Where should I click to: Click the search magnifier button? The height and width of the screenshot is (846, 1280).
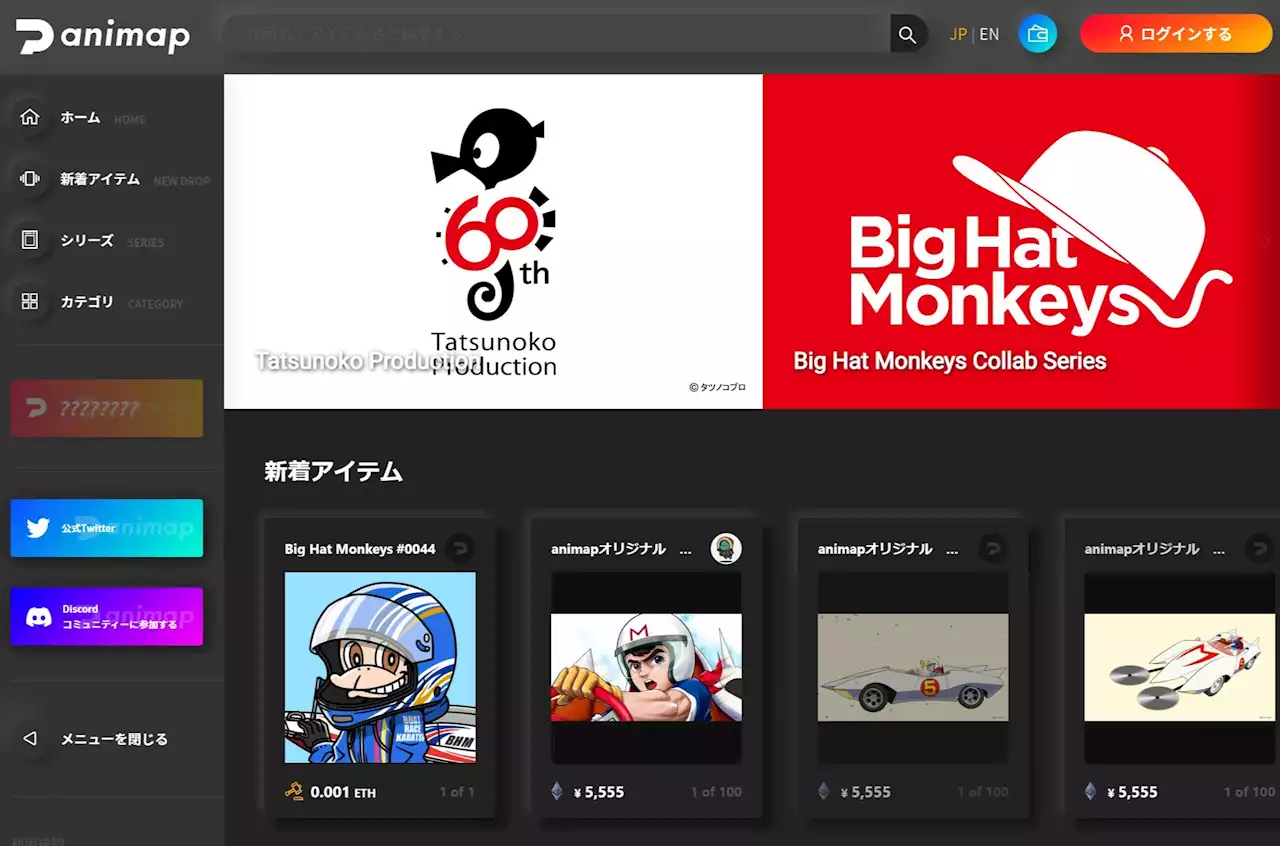click(x=908, y=35)
